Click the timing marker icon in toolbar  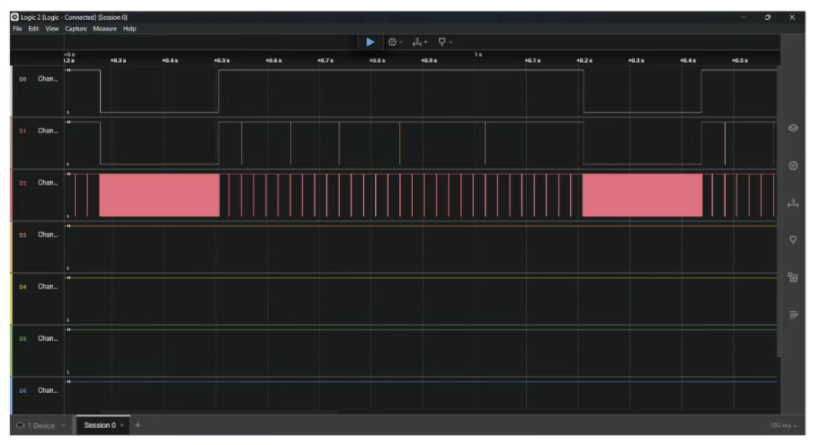(x=442, y=42)
